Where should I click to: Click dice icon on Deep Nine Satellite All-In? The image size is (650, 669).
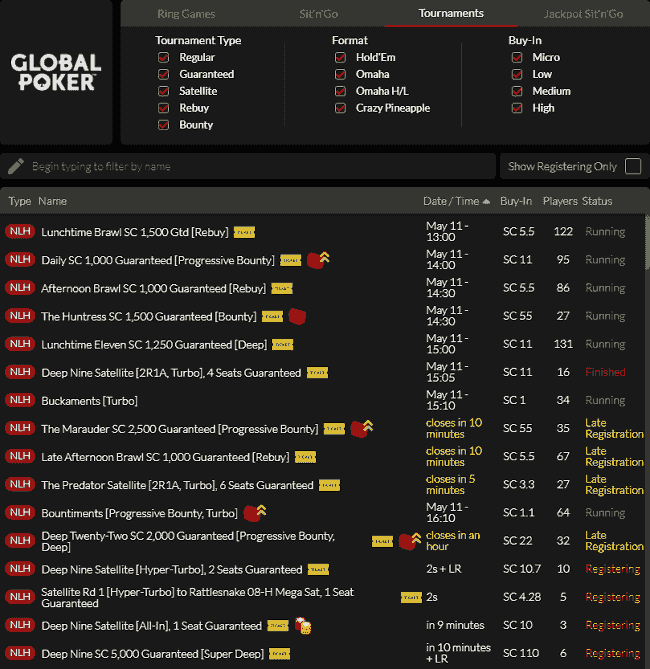click(303, 625)
